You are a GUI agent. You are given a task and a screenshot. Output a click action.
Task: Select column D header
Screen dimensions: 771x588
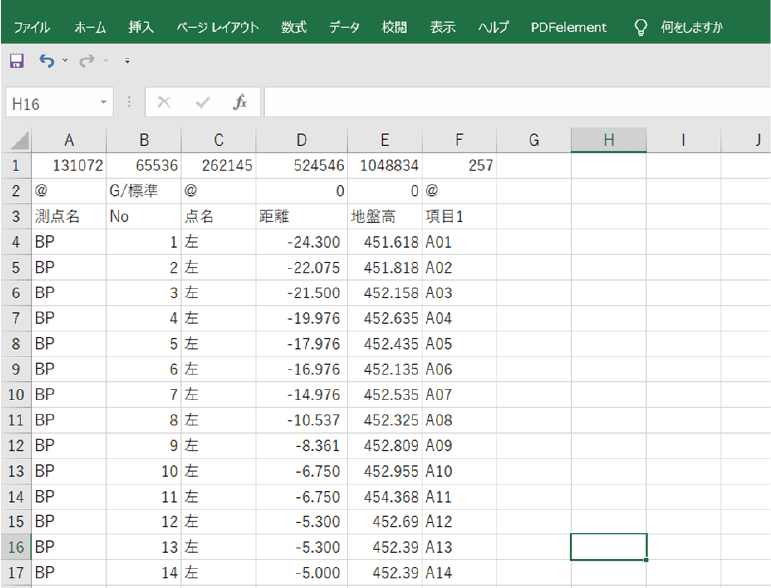pos(301,141)
